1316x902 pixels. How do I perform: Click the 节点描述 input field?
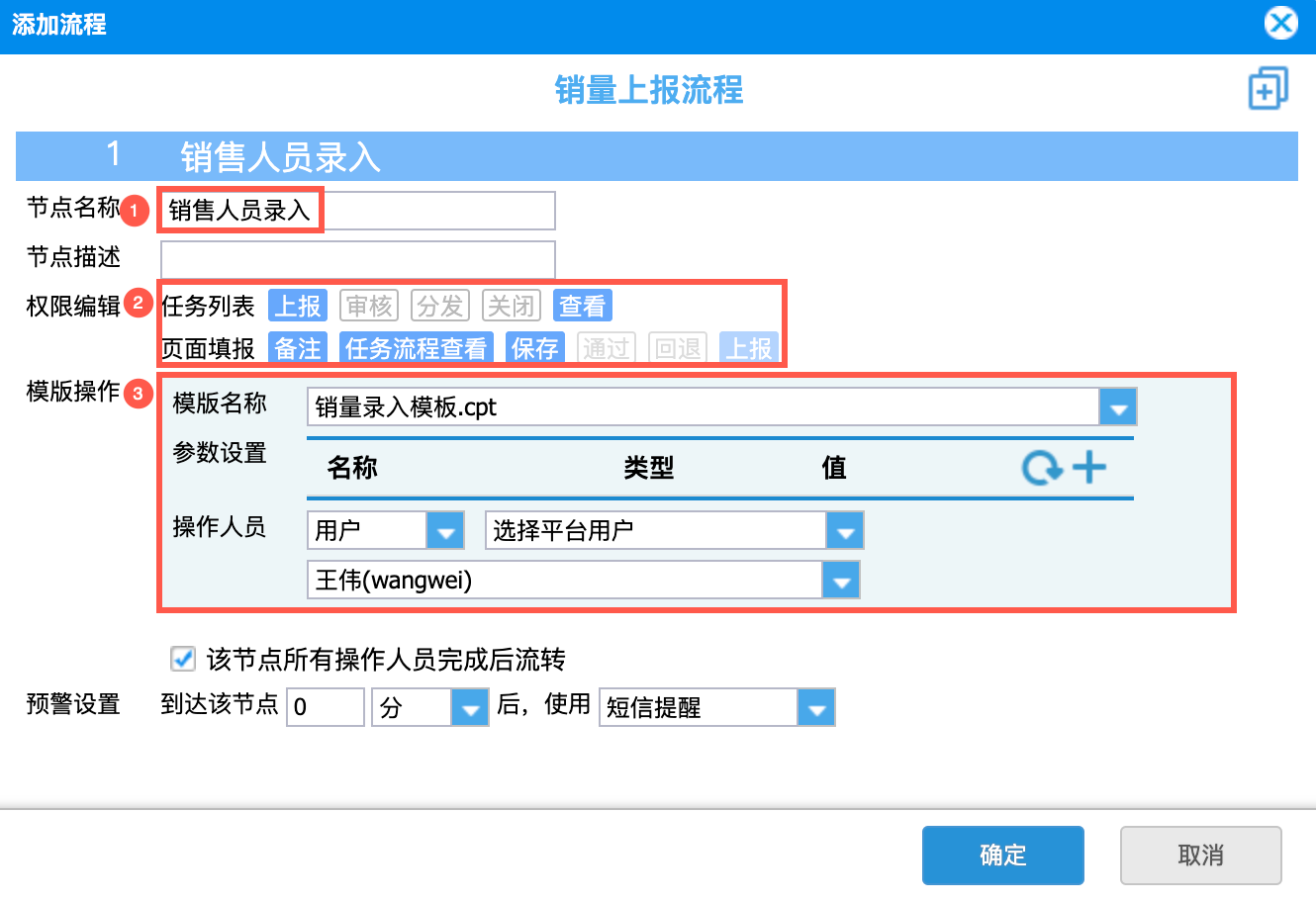click(358, 259)
